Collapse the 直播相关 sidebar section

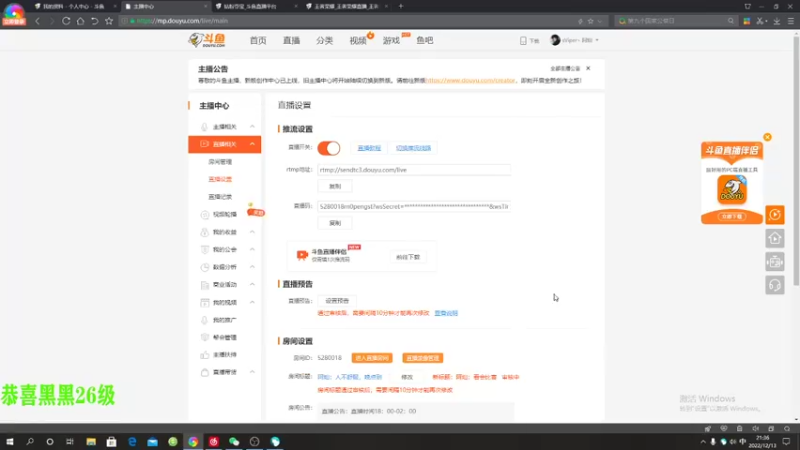[x=253, y=144]
